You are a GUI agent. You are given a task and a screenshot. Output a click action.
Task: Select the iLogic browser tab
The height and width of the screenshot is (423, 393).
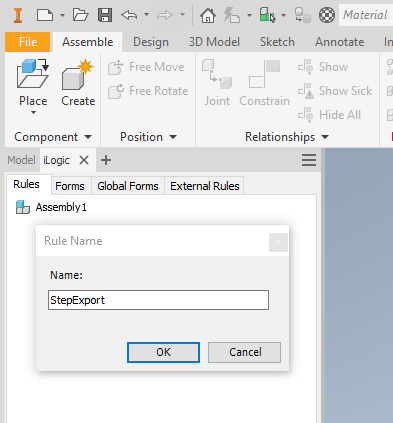click(x=56, y=160)
